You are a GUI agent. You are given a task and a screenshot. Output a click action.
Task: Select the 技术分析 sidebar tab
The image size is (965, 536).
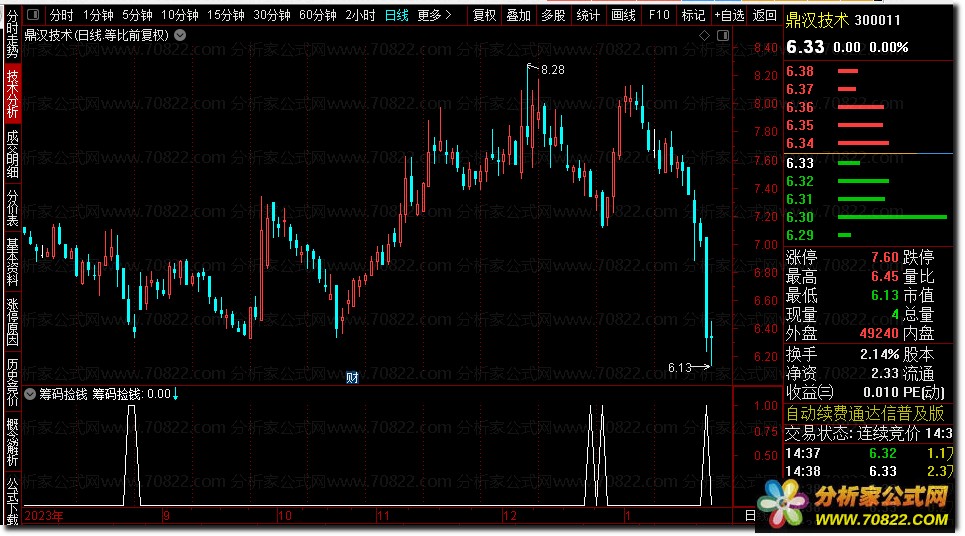click(x=12, y=94)
